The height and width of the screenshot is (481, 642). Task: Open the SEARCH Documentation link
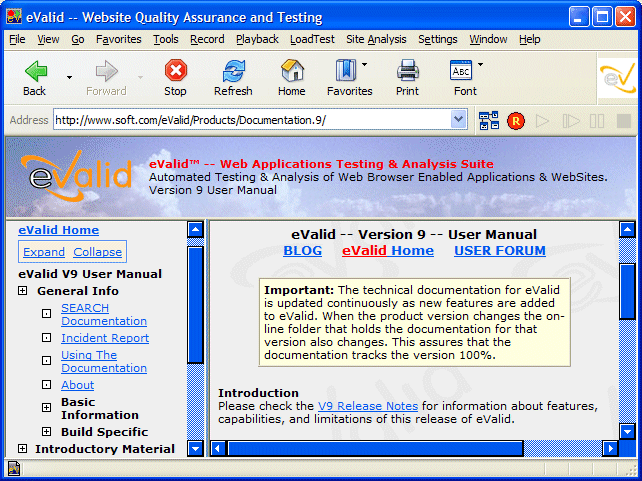(104, 314)
